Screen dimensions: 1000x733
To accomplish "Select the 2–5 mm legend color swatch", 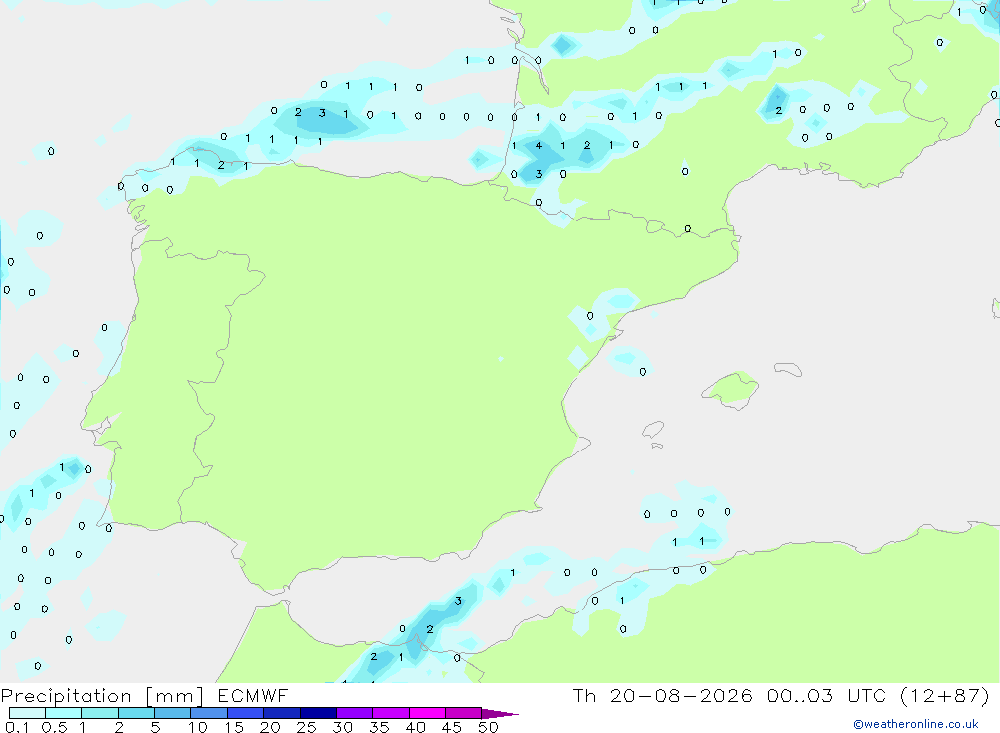I will pos(136,713).
